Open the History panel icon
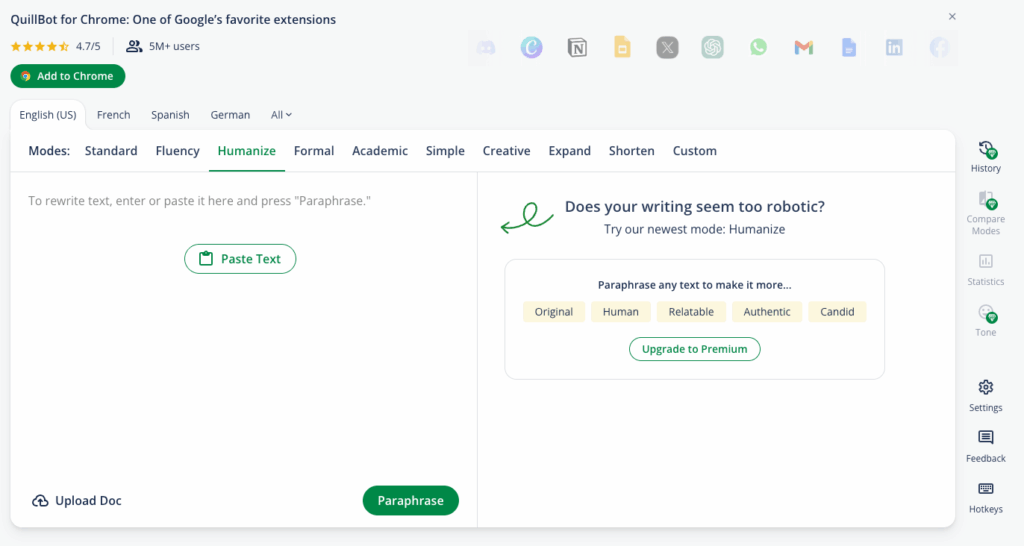Screen dimensions: 1024x546 [x=985, y=150]
